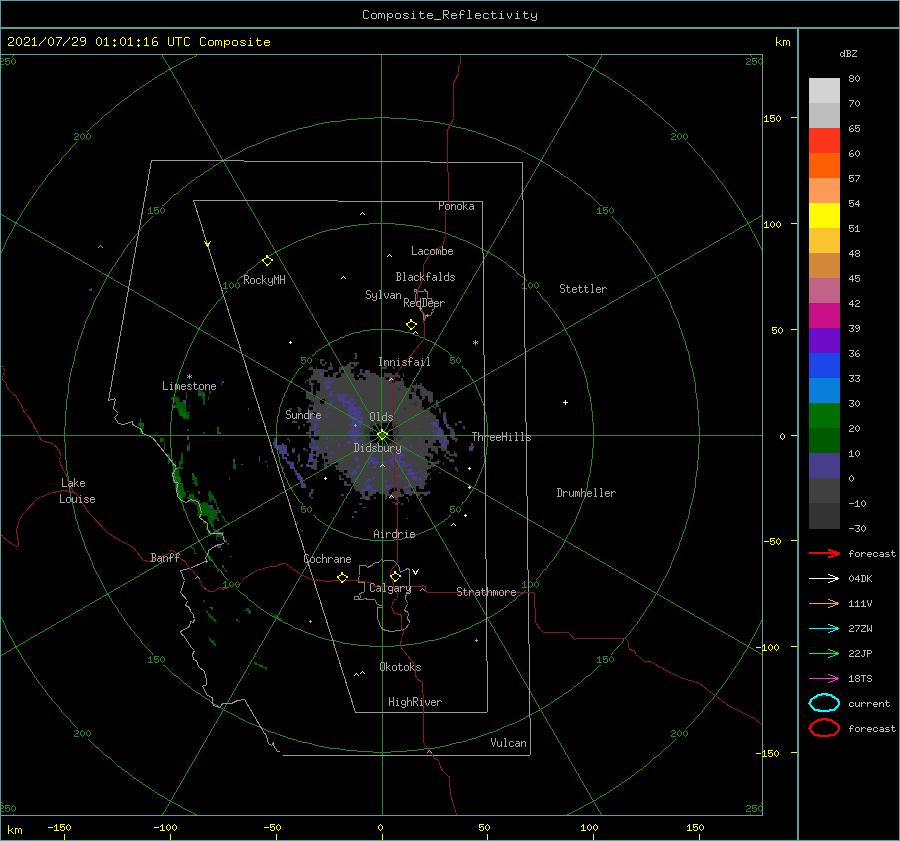Click the Sundre label
This screenshot has width=900, height=841.
coord(303,415)
